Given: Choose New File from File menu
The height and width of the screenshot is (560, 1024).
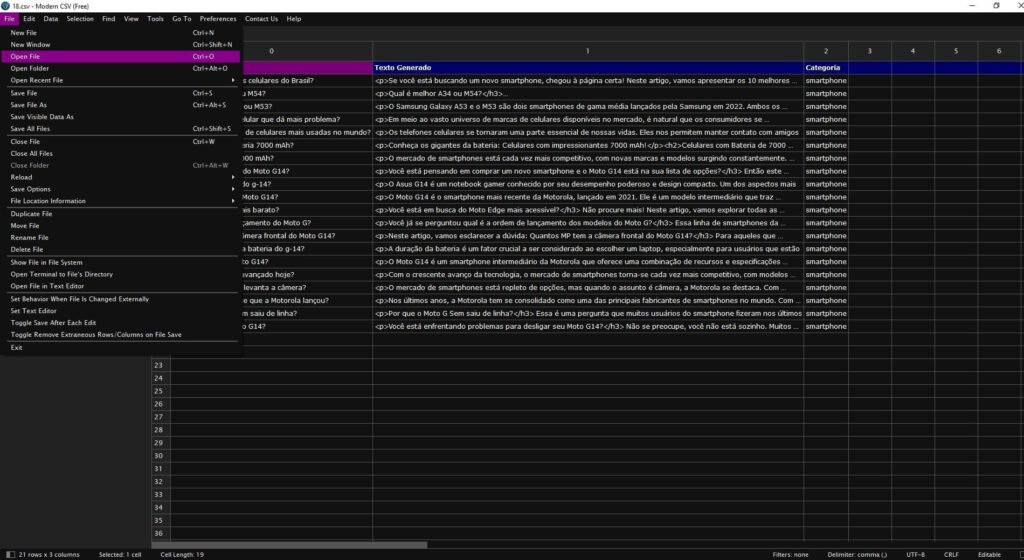Looking at the screenshot, I should tap(120, 33).
